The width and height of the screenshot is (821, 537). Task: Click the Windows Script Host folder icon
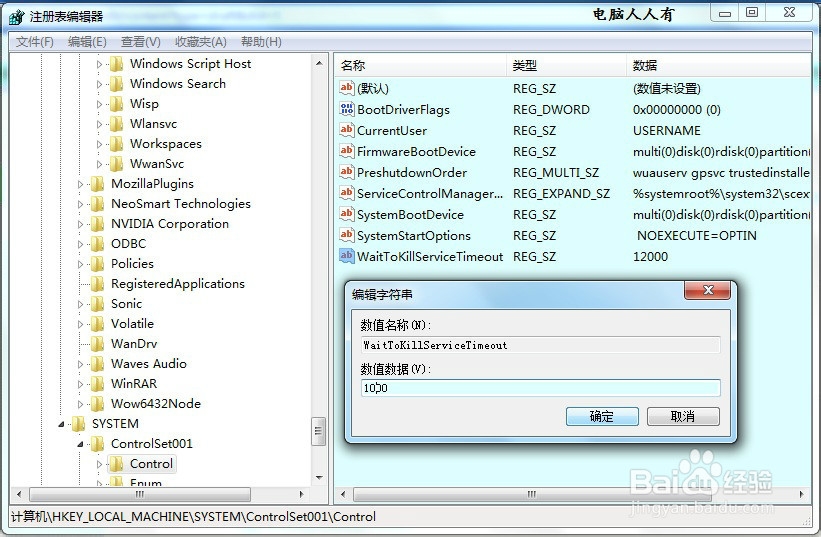click(x=116, y=64)
